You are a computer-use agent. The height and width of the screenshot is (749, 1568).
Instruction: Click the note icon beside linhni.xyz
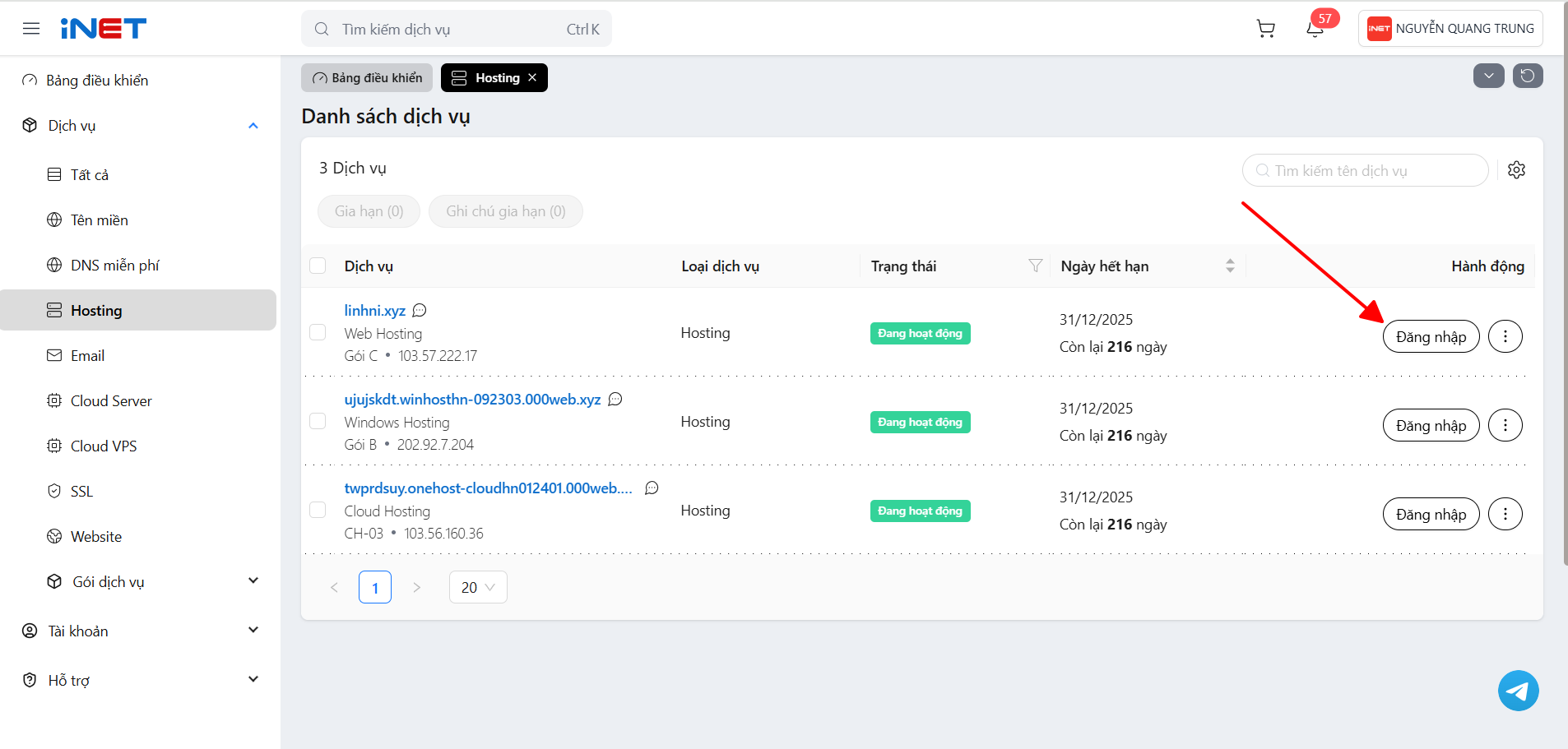[420, 310]
